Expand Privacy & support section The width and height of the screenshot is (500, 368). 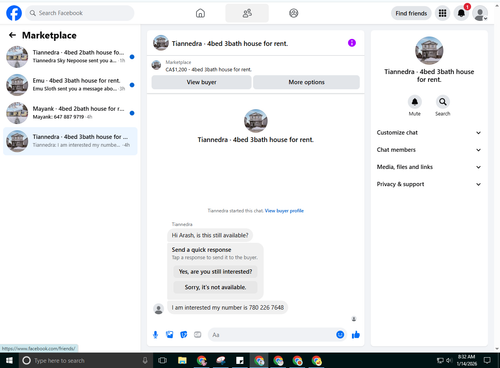point(429,184)
